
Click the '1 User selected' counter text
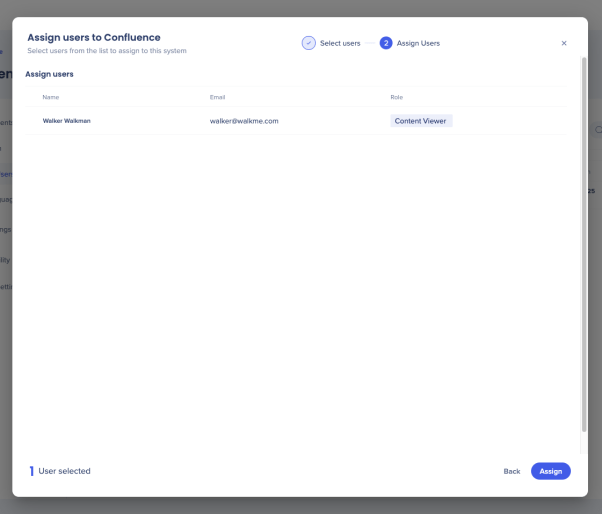click(64, 471)
